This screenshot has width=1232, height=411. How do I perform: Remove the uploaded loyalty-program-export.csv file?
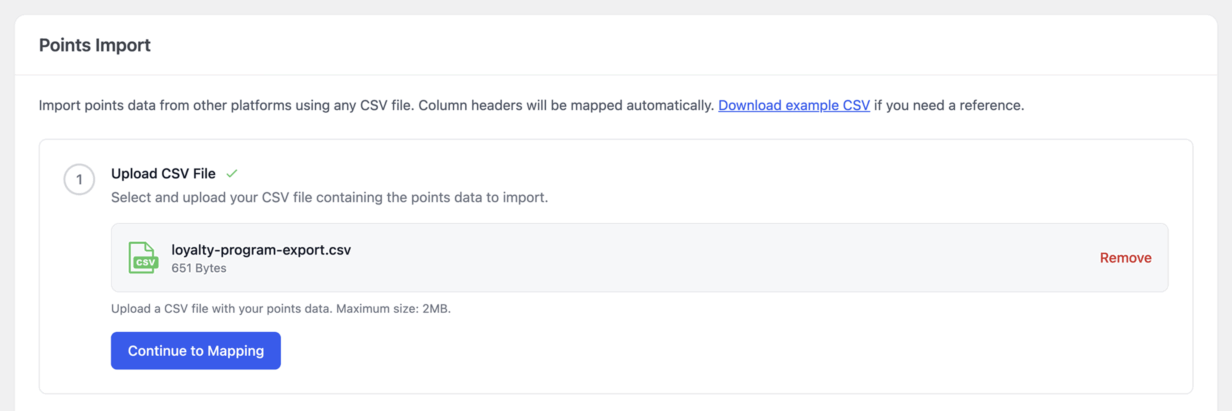click(x=1125, y=258)
